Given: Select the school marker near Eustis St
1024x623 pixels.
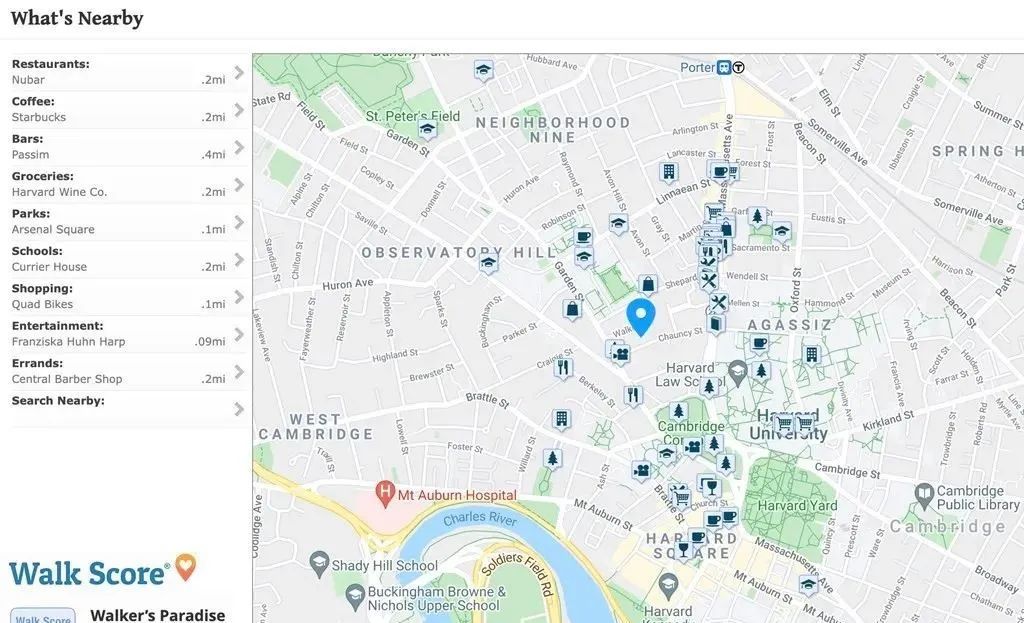Looking at the screenshot, I should click(x=782, y=231).
